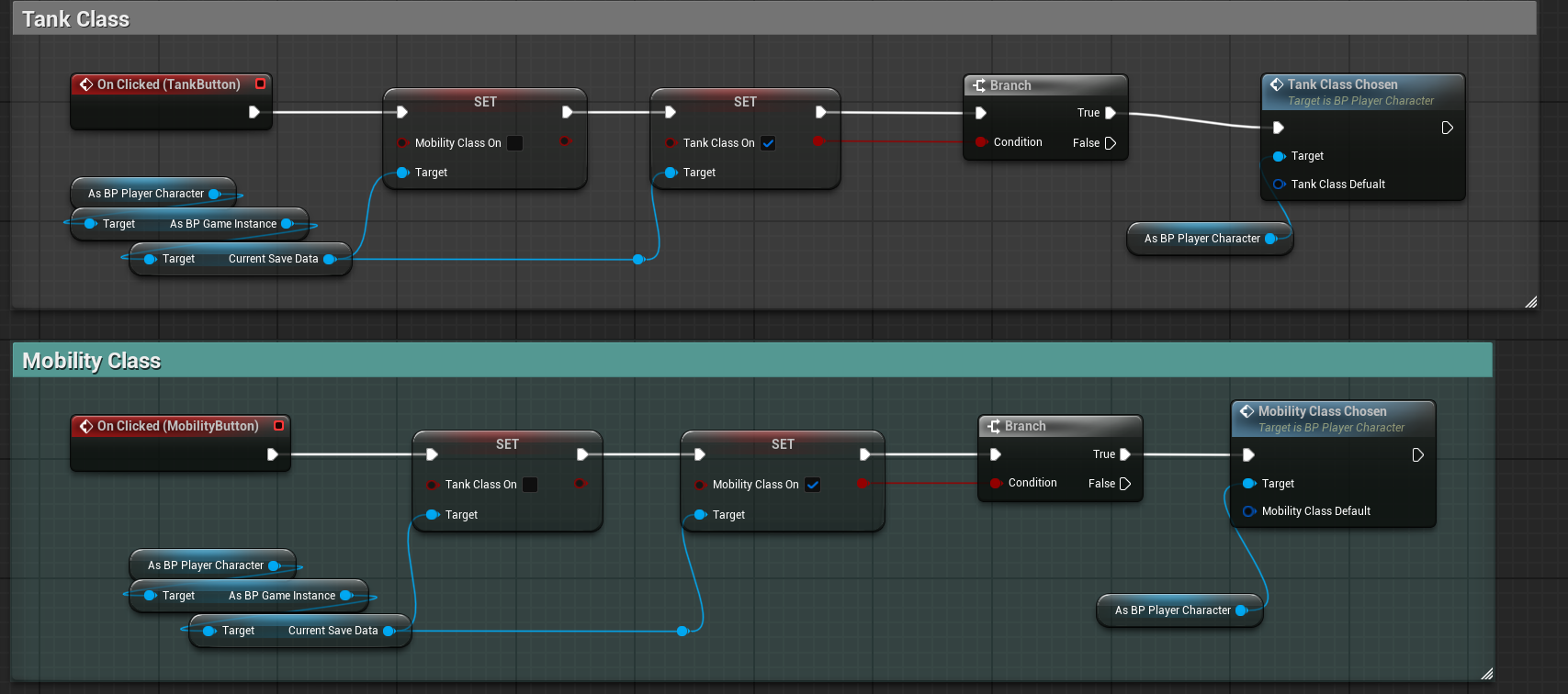Click the False exec pin of the Tank Class group Branch
Screen dimensions: 1568x694
click(1111, 143)
